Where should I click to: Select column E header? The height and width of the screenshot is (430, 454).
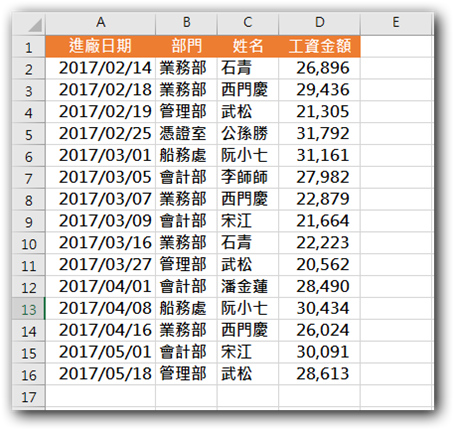(x=396, y=23)
